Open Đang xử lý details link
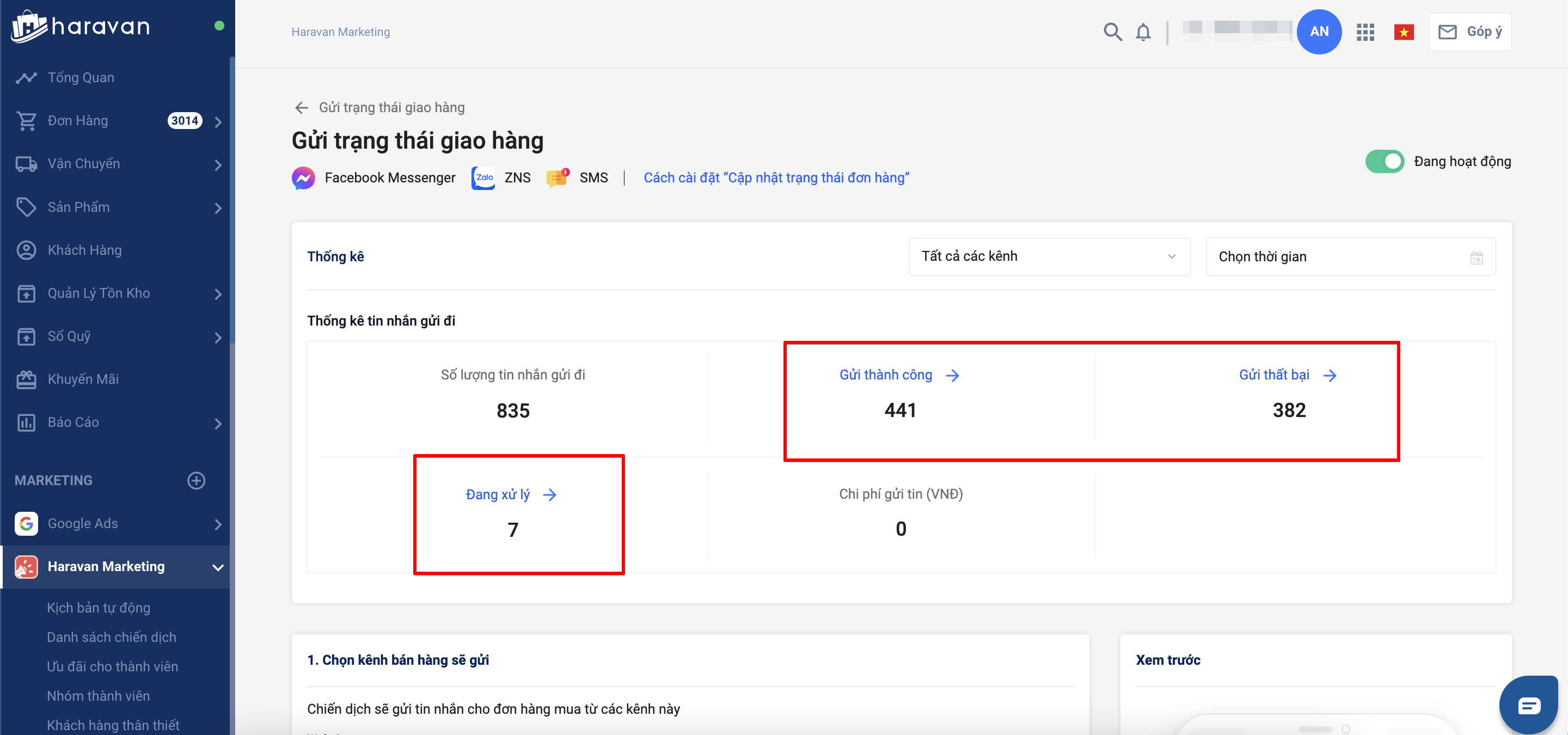 [511, 494]
